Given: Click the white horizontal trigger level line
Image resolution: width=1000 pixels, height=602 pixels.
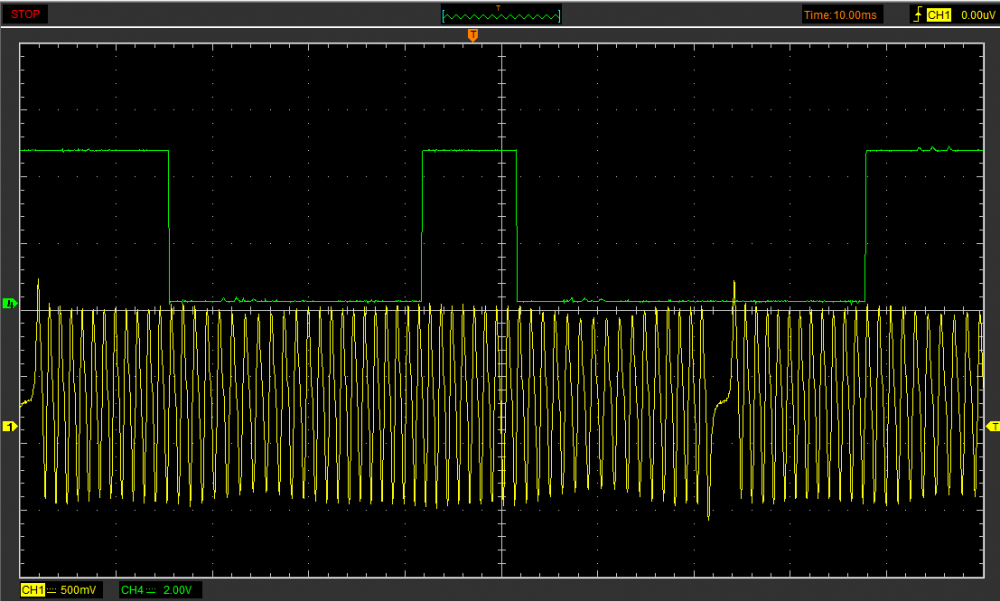Looking at the screenshot, I should click(620, 310).
